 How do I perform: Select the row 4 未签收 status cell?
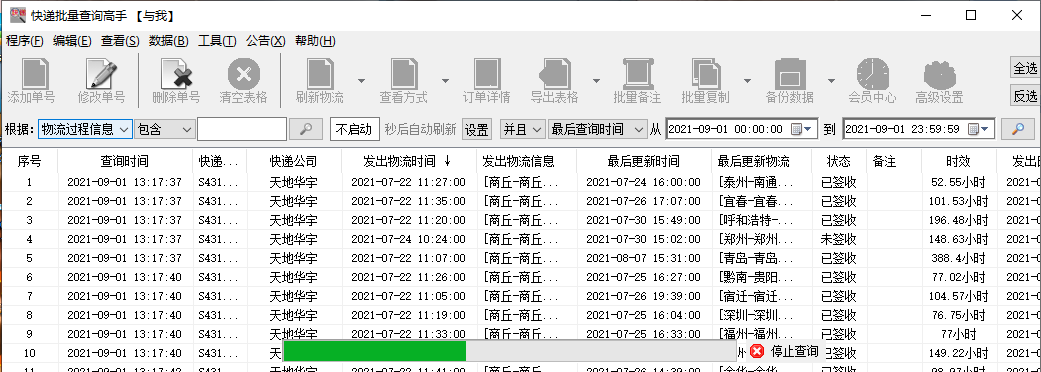839,238
